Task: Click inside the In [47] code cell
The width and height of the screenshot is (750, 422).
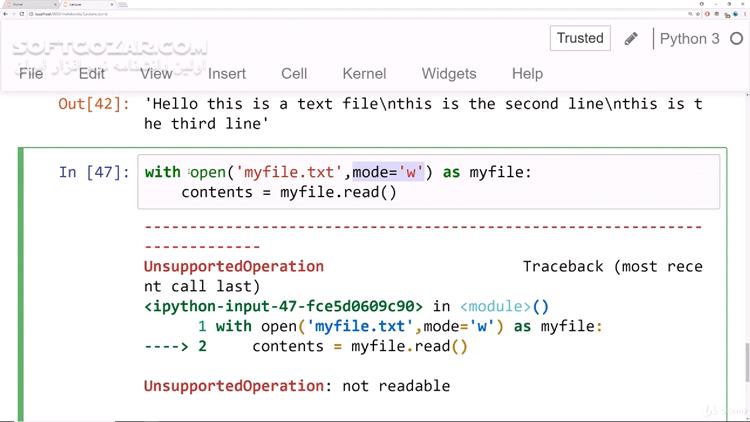Action: click(x=429, y=182)
